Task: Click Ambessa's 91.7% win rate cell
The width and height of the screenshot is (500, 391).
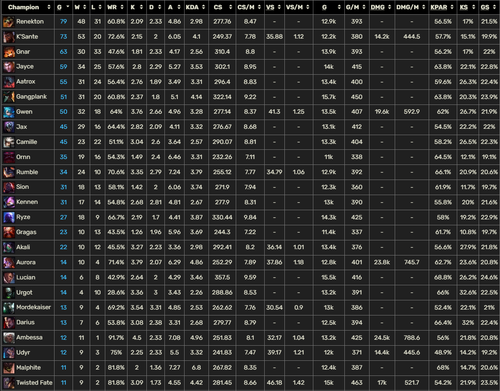Action: pos(116,338)
